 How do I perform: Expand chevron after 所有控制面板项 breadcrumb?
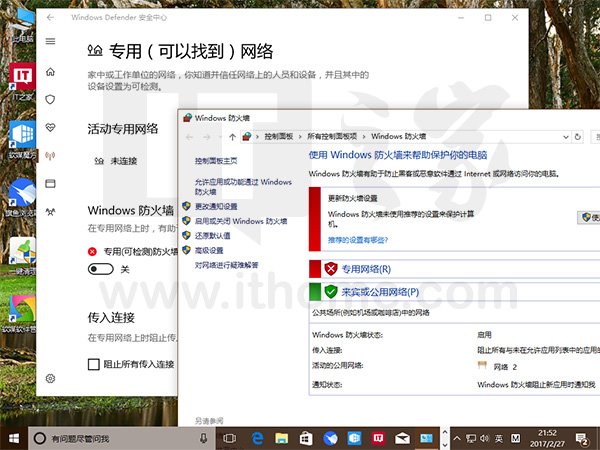(x=364, y=137)
